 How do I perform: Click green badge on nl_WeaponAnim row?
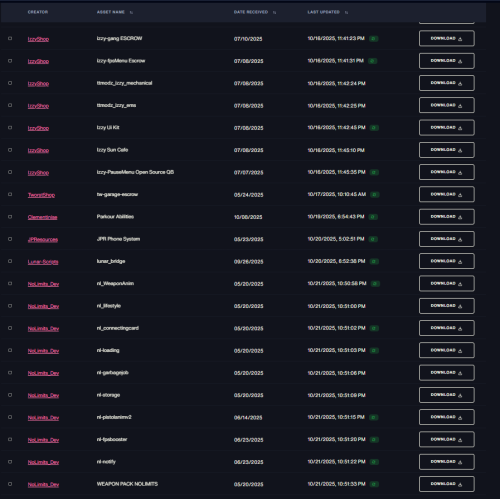tap(375, 284)
